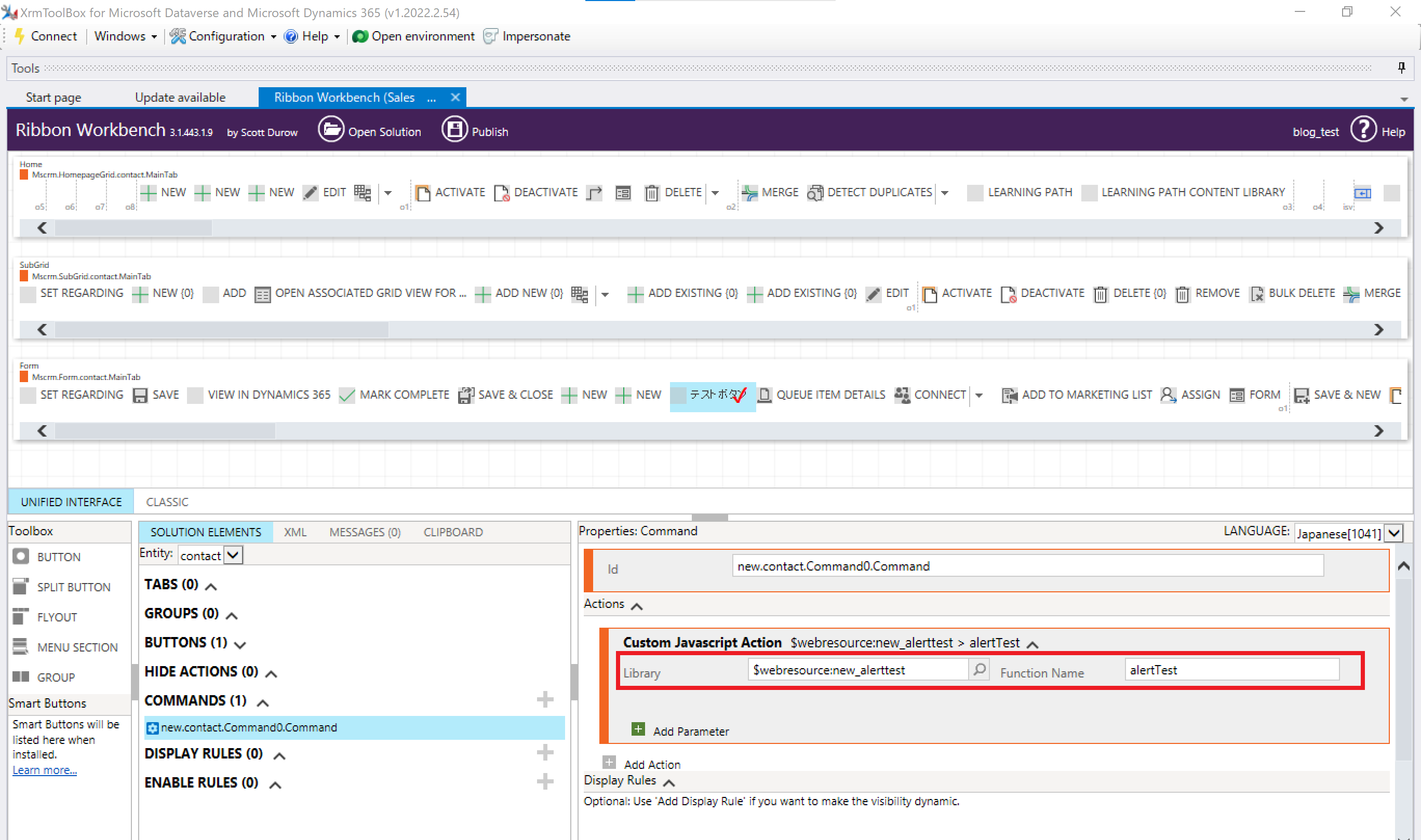Pick the BUTTON item in Toolbox
Screen dimensions: 1421x840
(x=47, y=557)
